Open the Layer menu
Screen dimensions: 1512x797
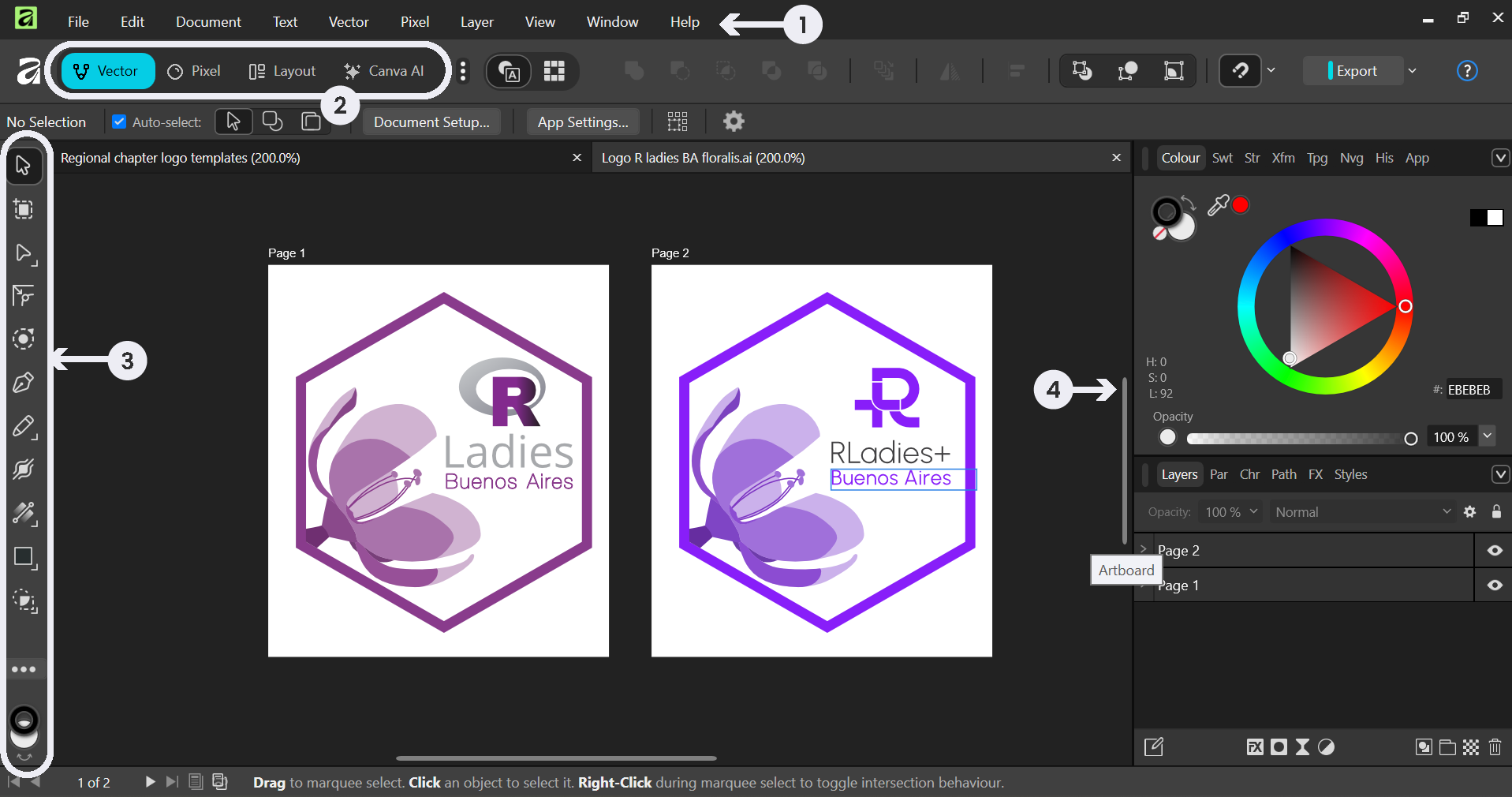[x=477, y=22]
